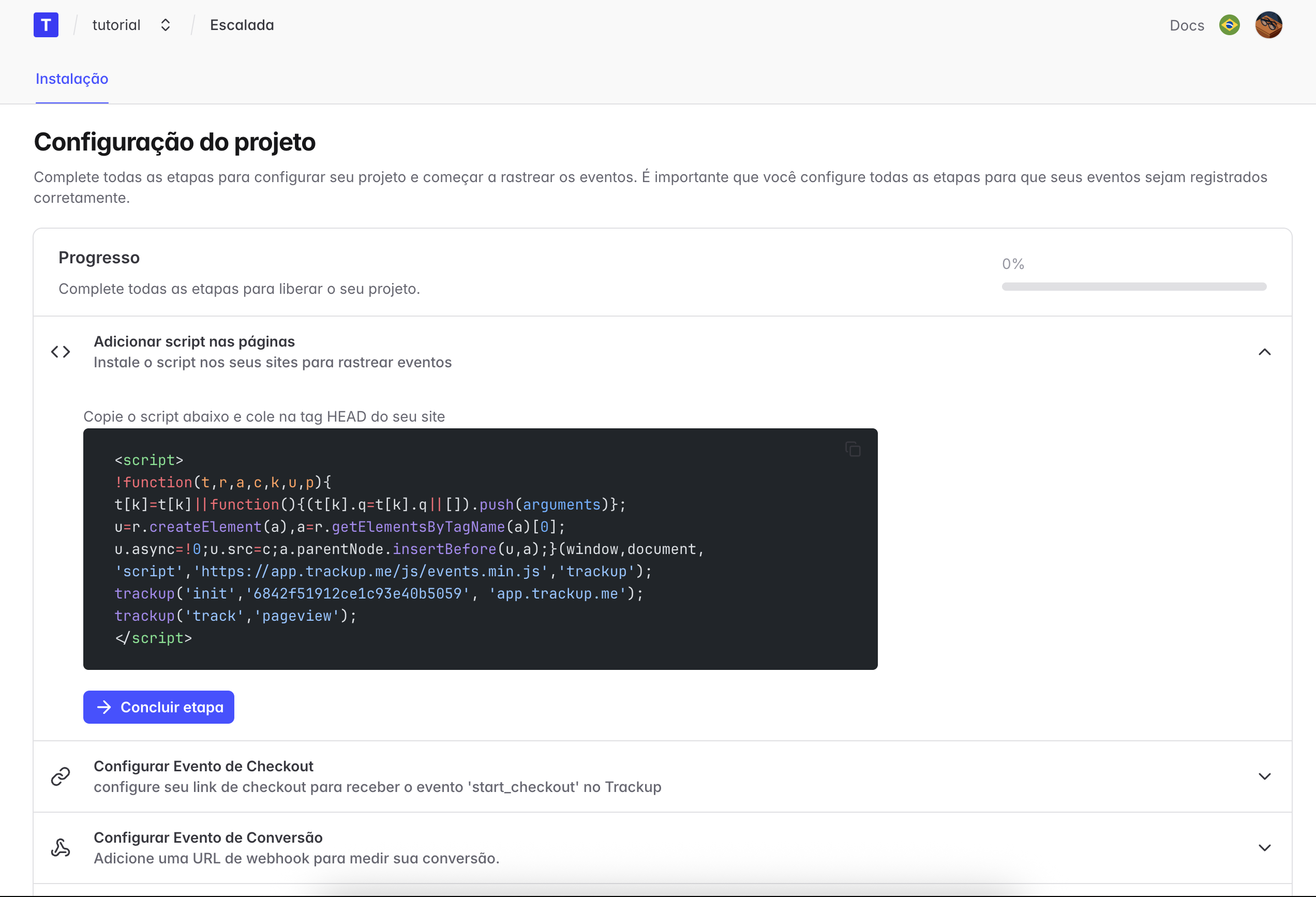Viewport: 1316px width, 897px height.
Task: Expand Configurar Evento de Checkout chevron
Action: click(1264, 776)
